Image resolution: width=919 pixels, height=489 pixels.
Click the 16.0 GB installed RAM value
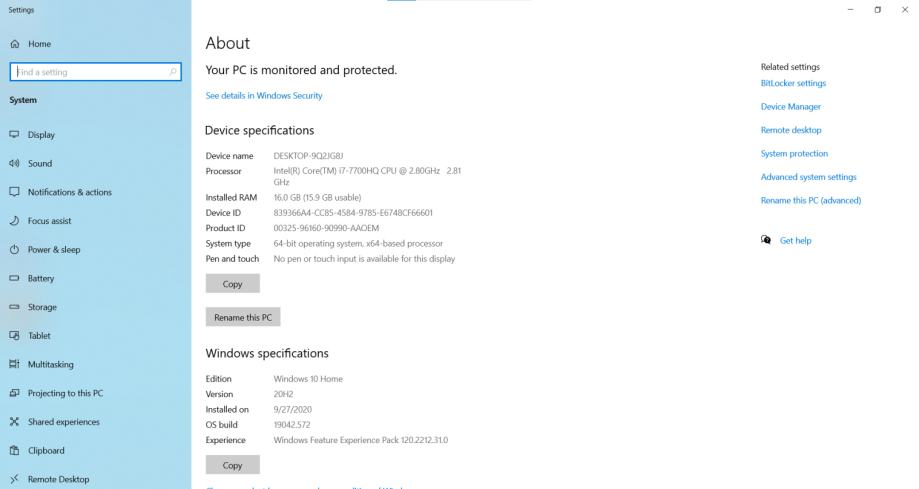[x=317, y=198]
